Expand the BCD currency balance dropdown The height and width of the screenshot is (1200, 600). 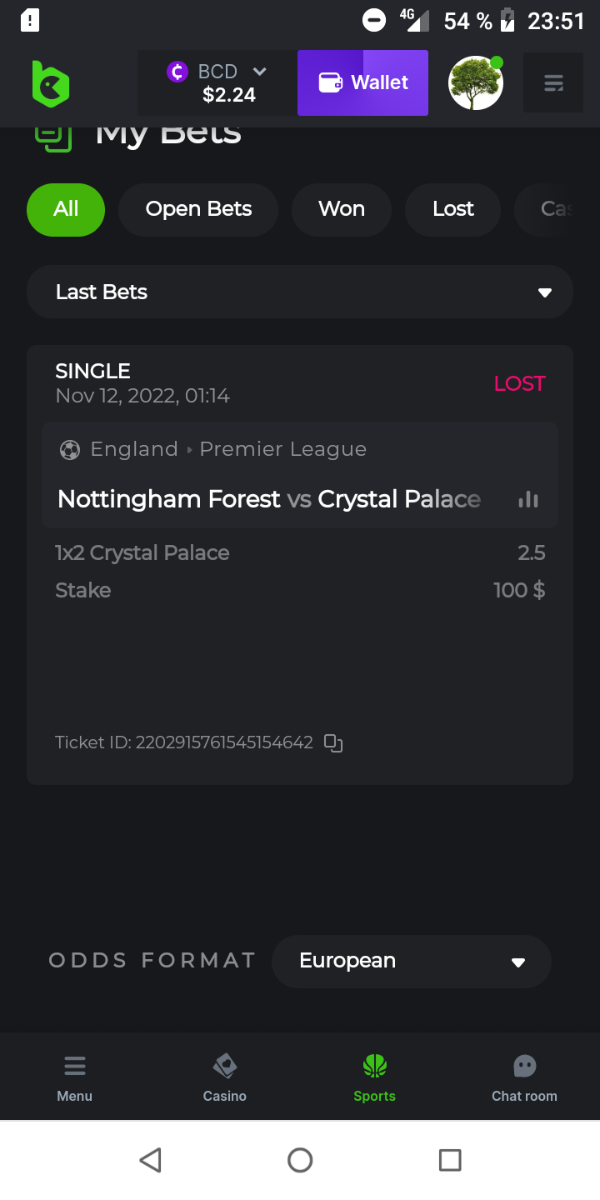[x=217, y=83]
